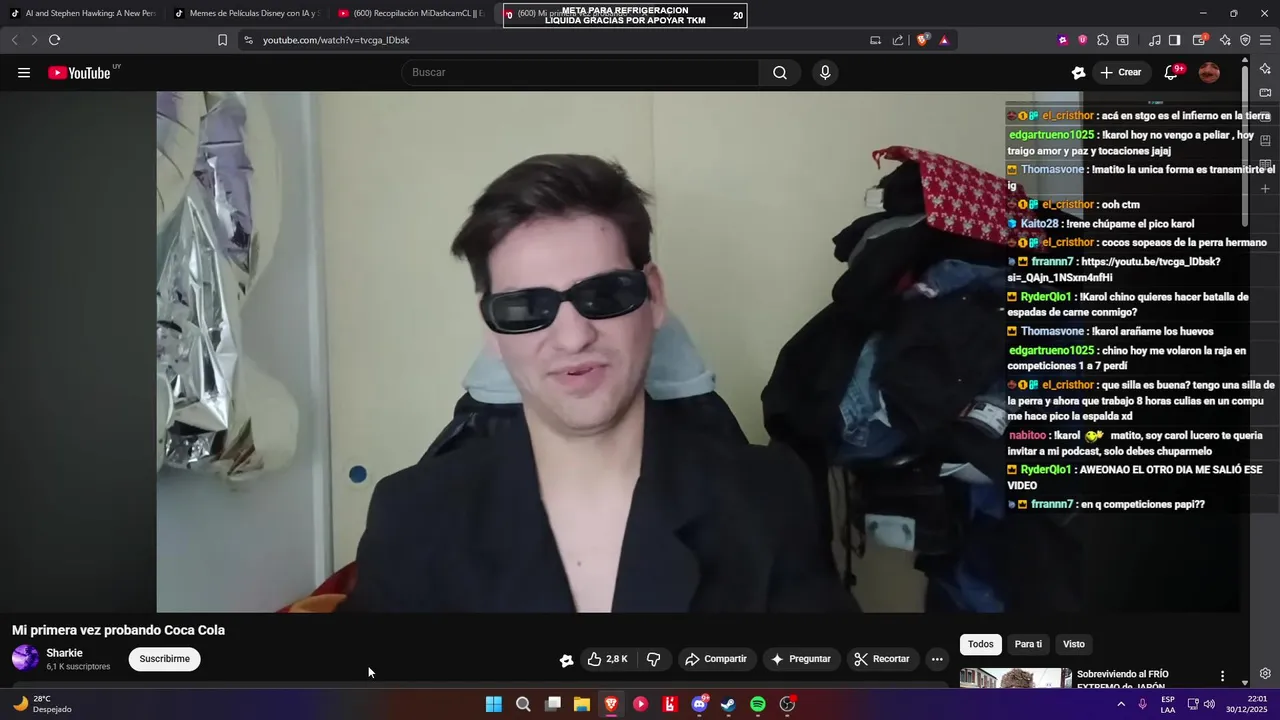Click the pink shield extension icon
The height and width of the screenshot is (720, 1280).
[x=1082, y=40]
